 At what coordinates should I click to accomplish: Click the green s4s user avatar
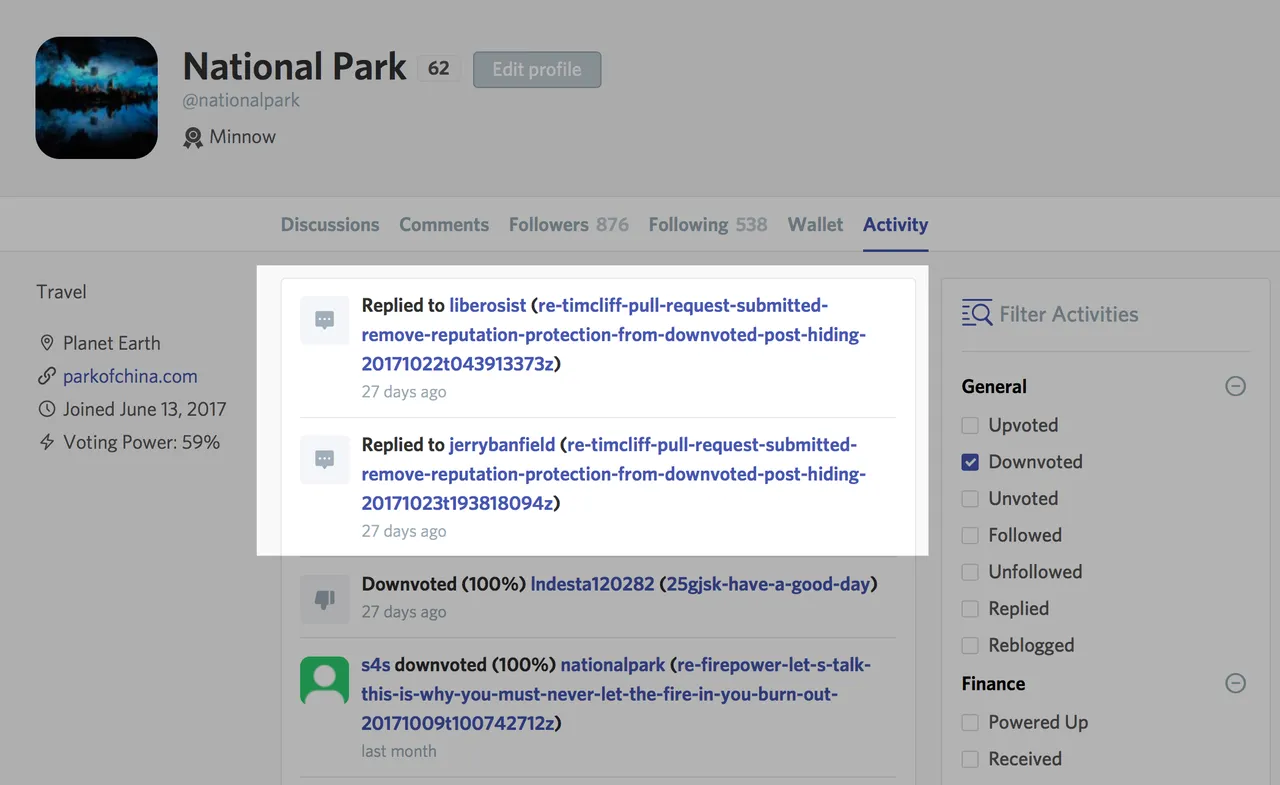(x=325, y=680)
